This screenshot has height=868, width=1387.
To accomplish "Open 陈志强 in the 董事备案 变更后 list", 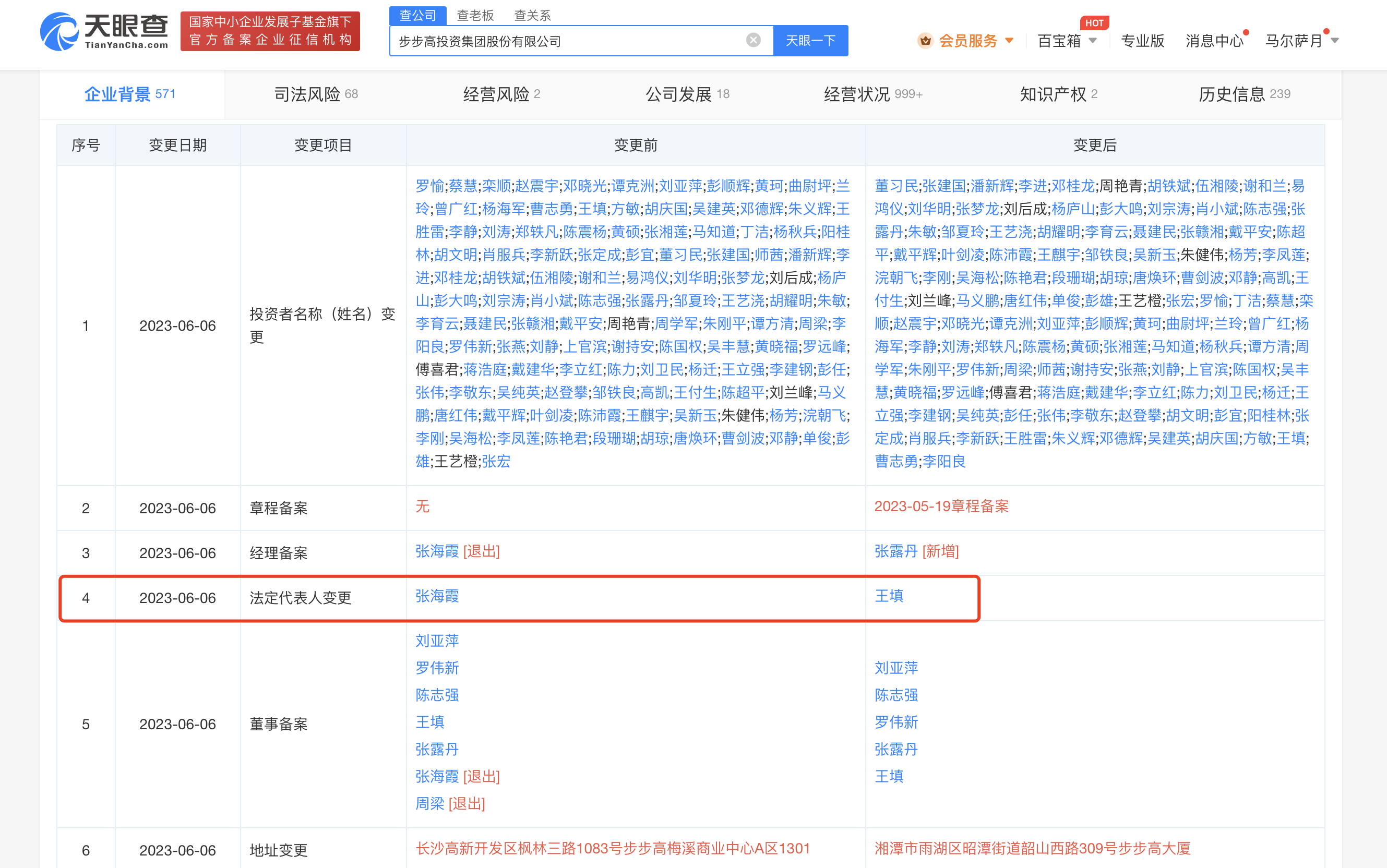I will coord(896,695).
